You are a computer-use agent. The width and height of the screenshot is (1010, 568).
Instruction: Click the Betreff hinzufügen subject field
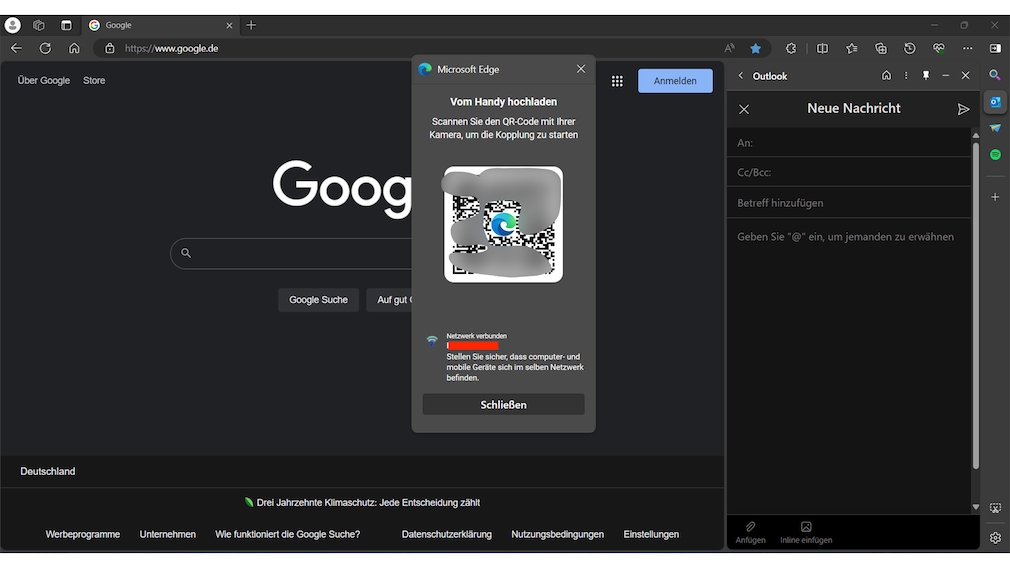849,203
